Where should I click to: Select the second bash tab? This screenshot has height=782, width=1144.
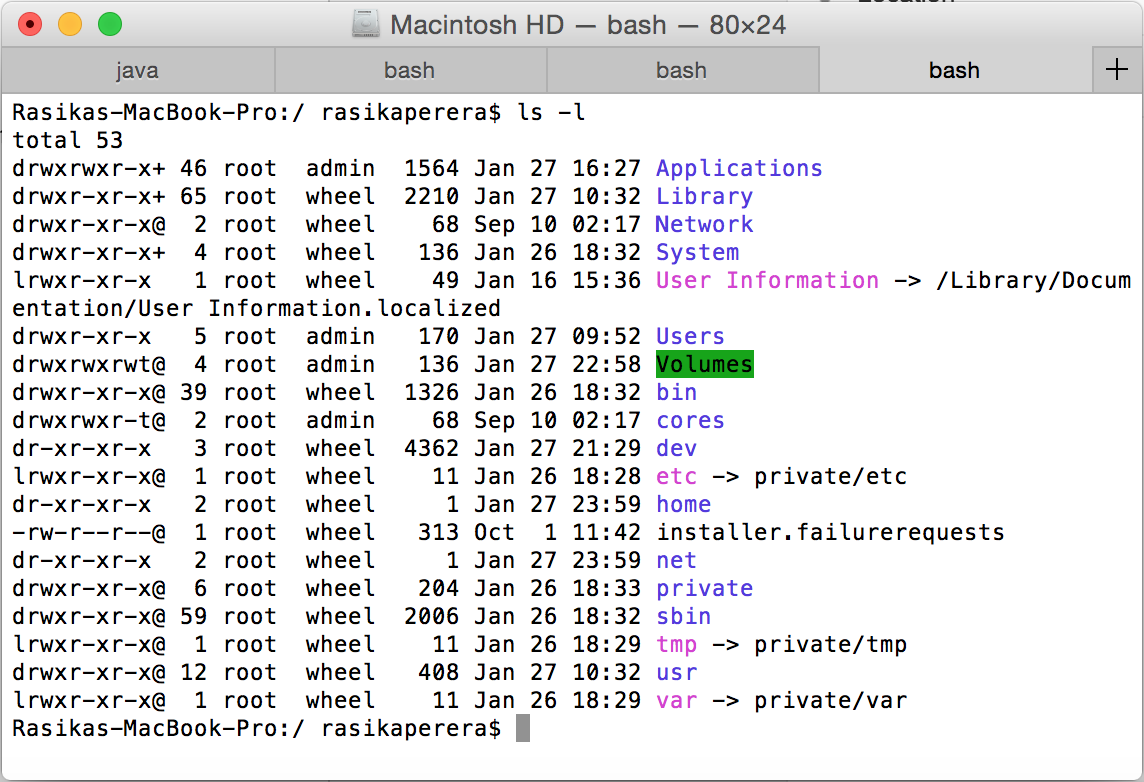click(409, 70)
